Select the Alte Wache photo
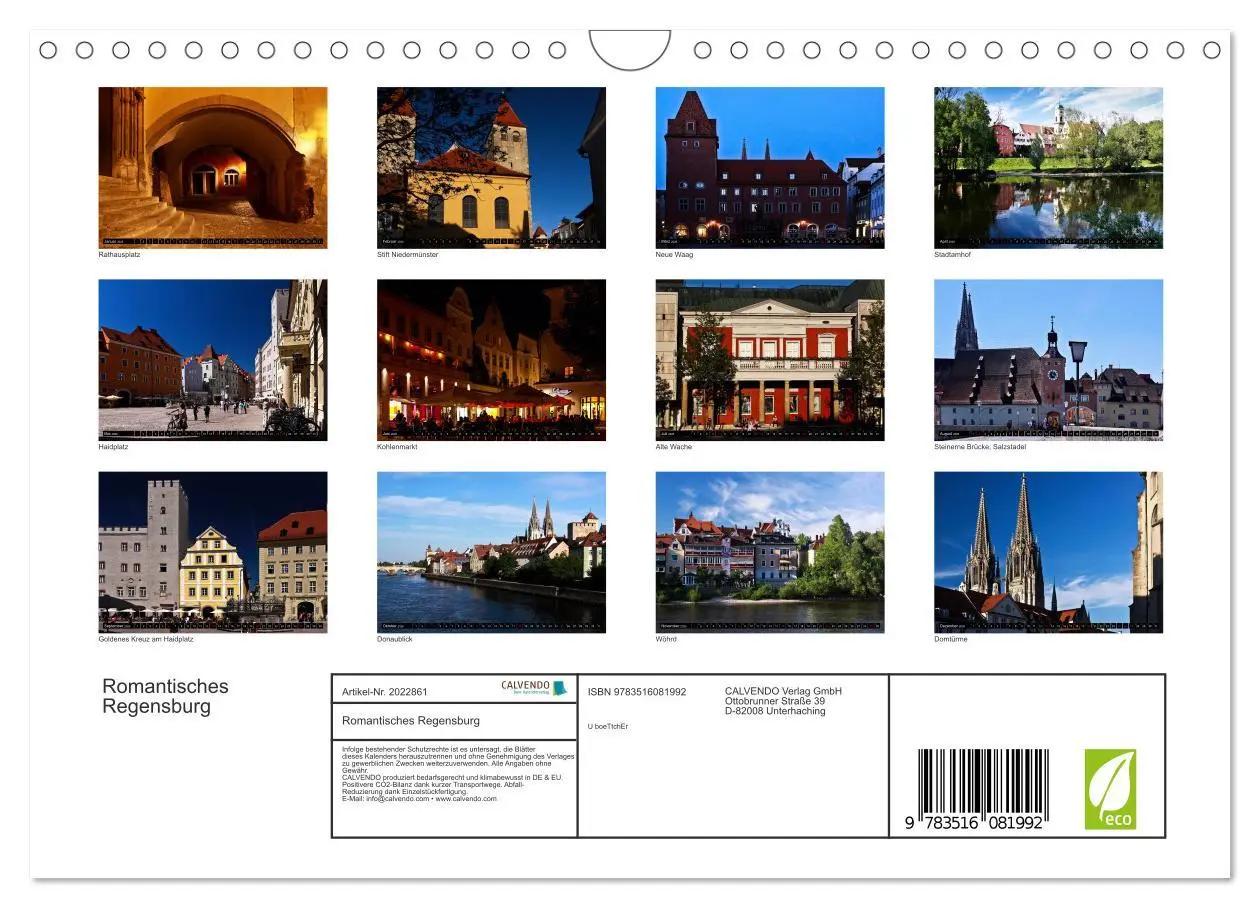 coord(770,360)
